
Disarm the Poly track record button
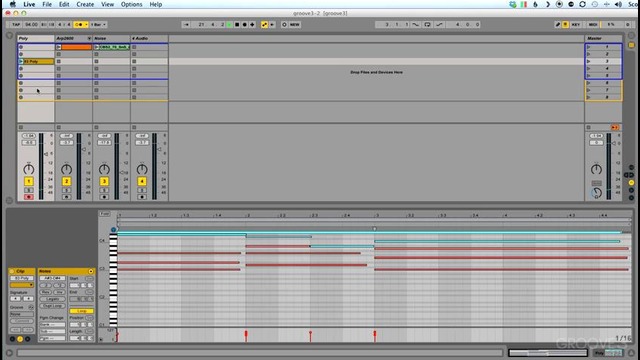point(29,197)
